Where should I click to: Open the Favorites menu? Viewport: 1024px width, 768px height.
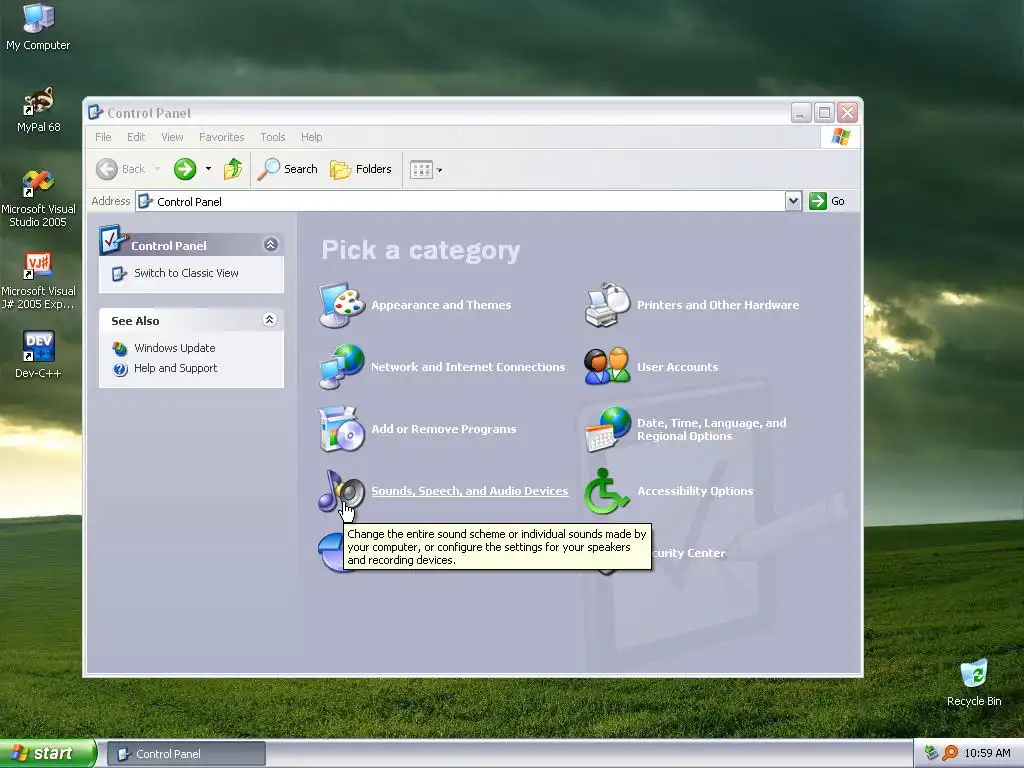pos(221,137)
